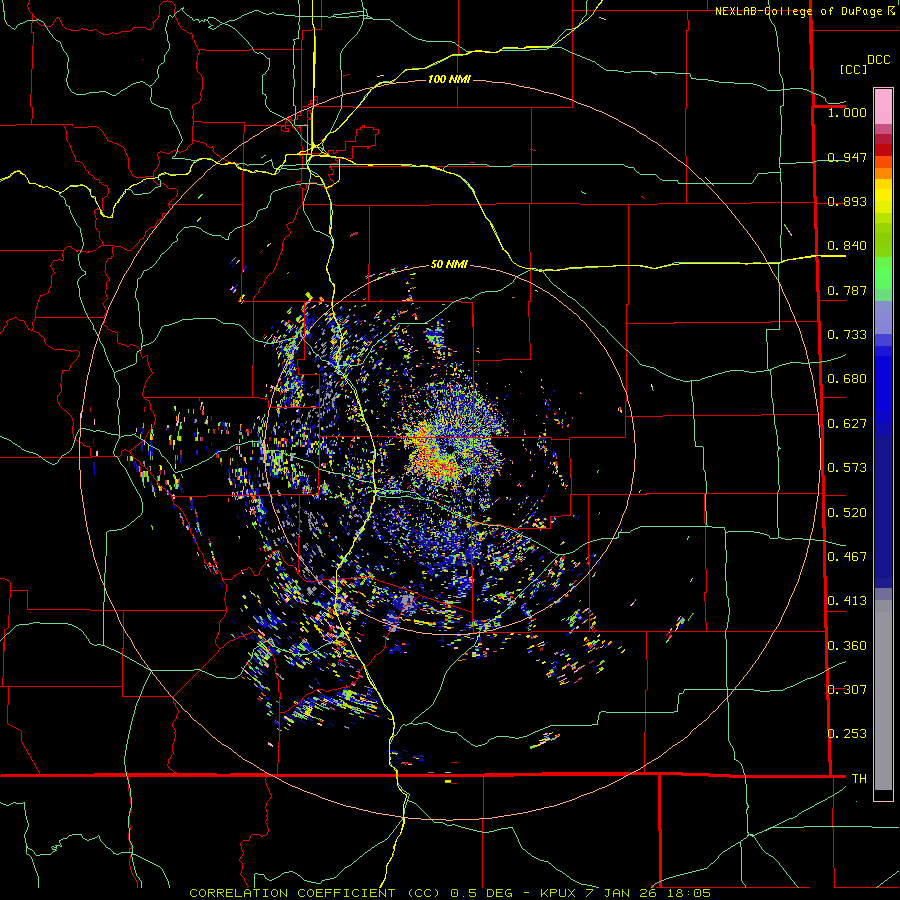
Task: Click the 0.520 scale value
Action: click(847, 513)
